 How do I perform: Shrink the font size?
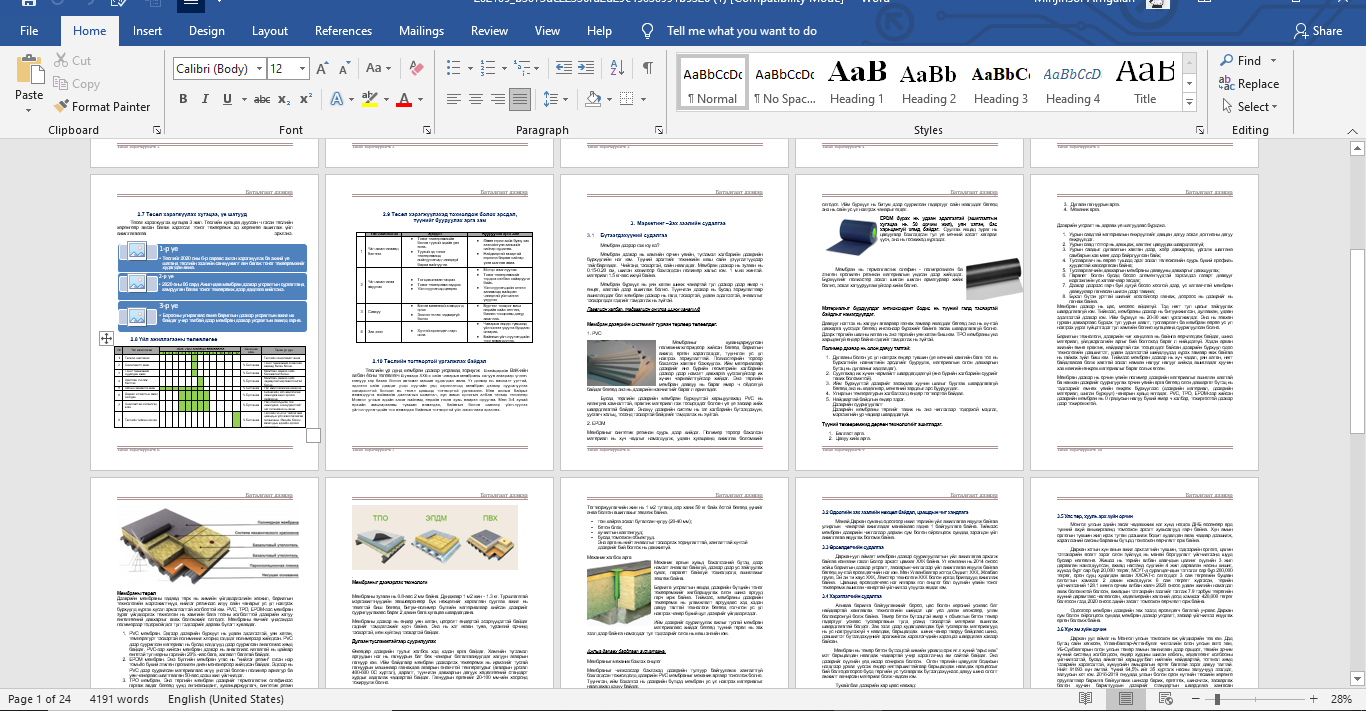pos(345,69)
